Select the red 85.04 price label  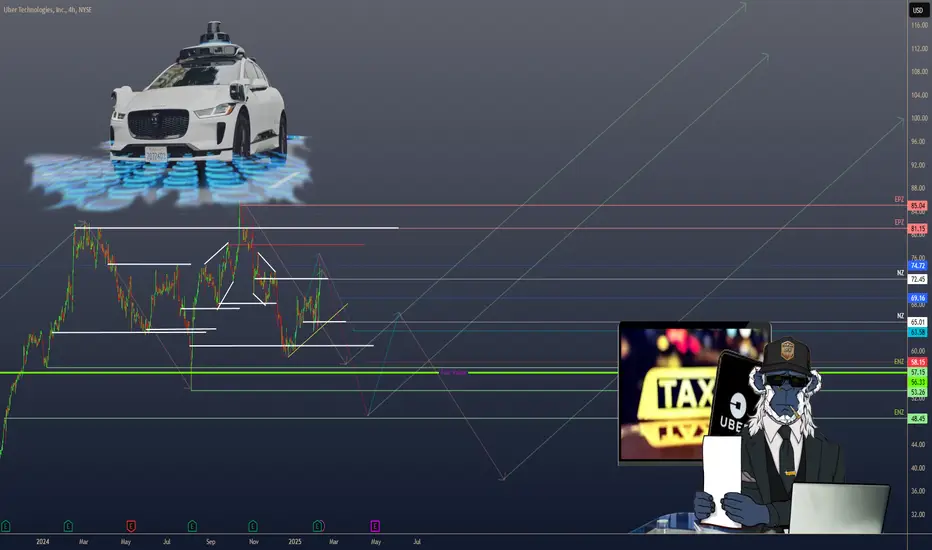point(918,206)
